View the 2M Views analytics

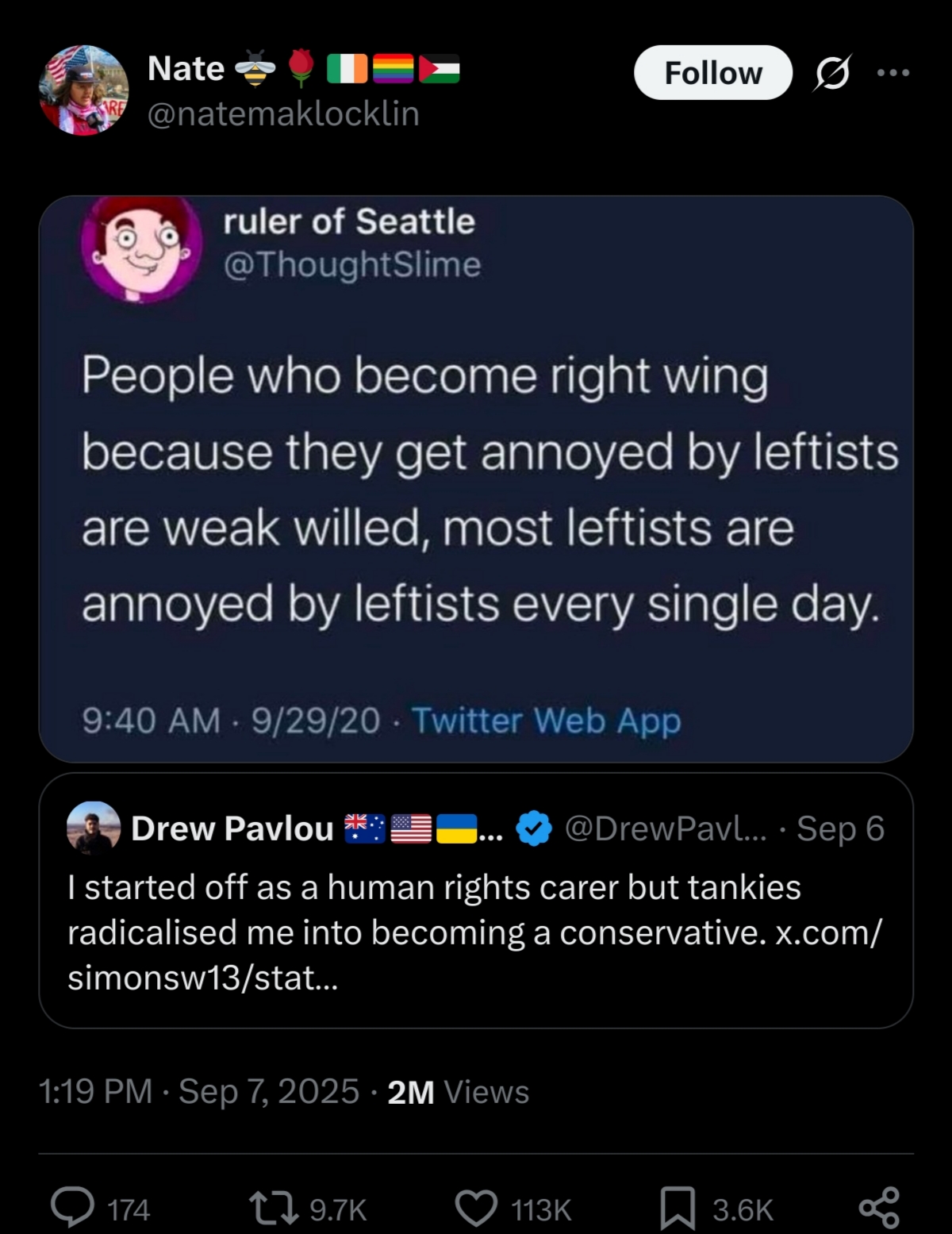[x=458, y=1092]
